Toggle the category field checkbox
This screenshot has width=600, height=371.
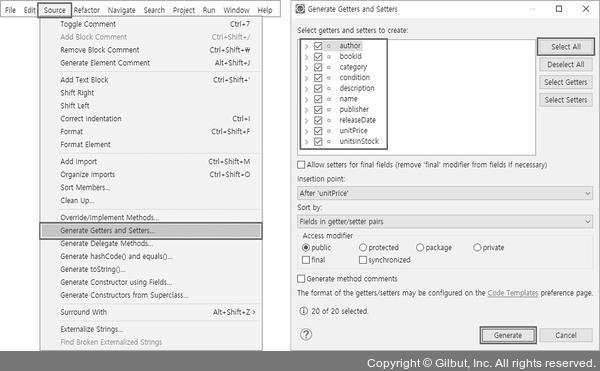(318, 67)
